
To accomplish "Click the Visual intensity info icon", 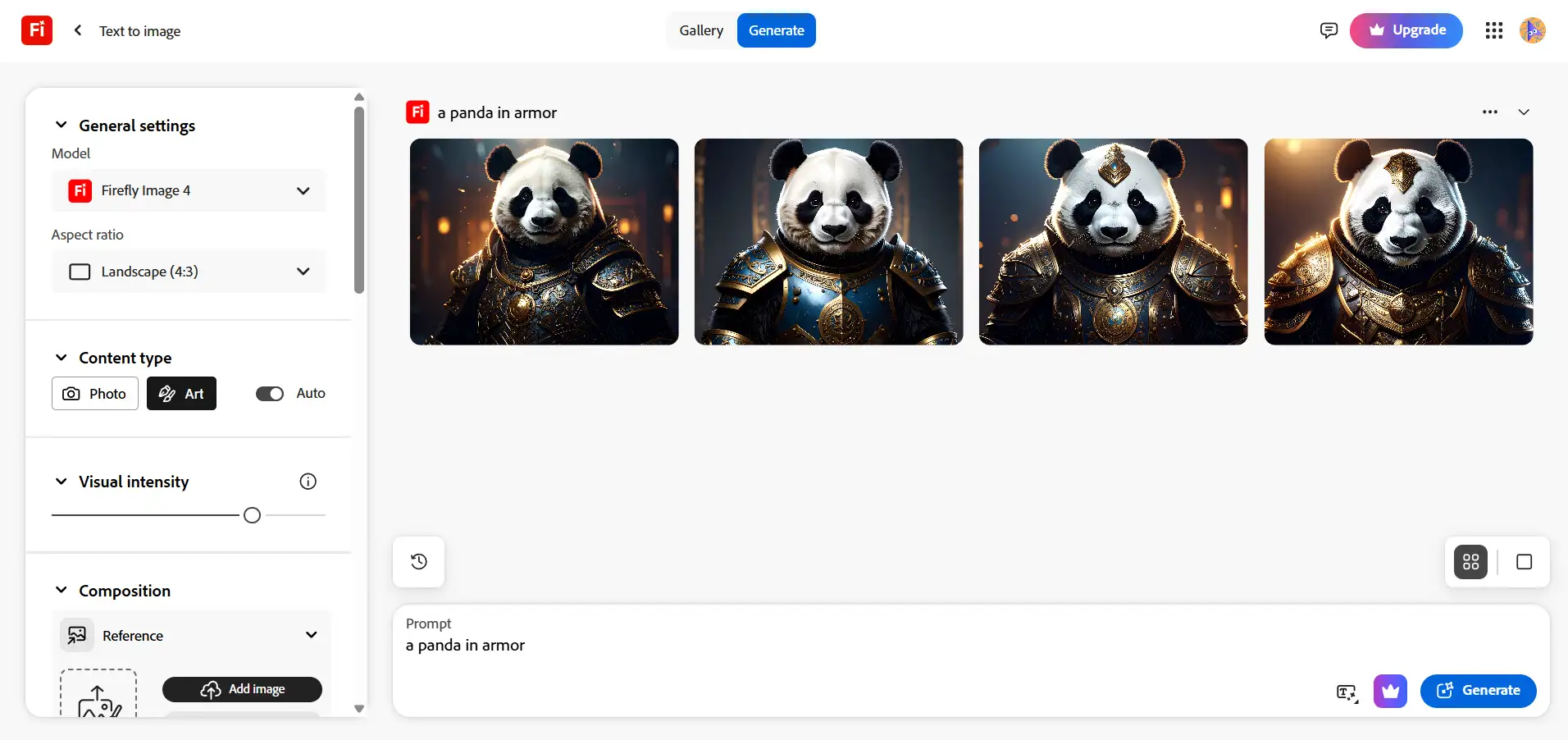I will (308, 482).
